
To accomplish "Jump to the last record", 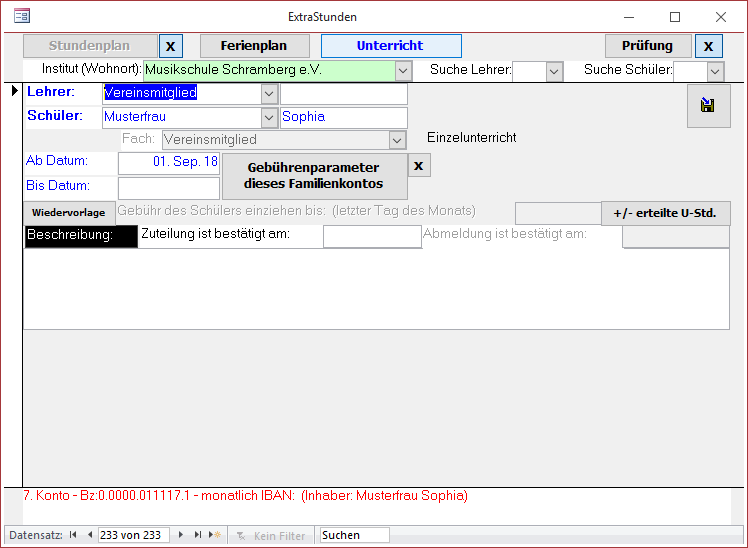I will pos(198,536).
